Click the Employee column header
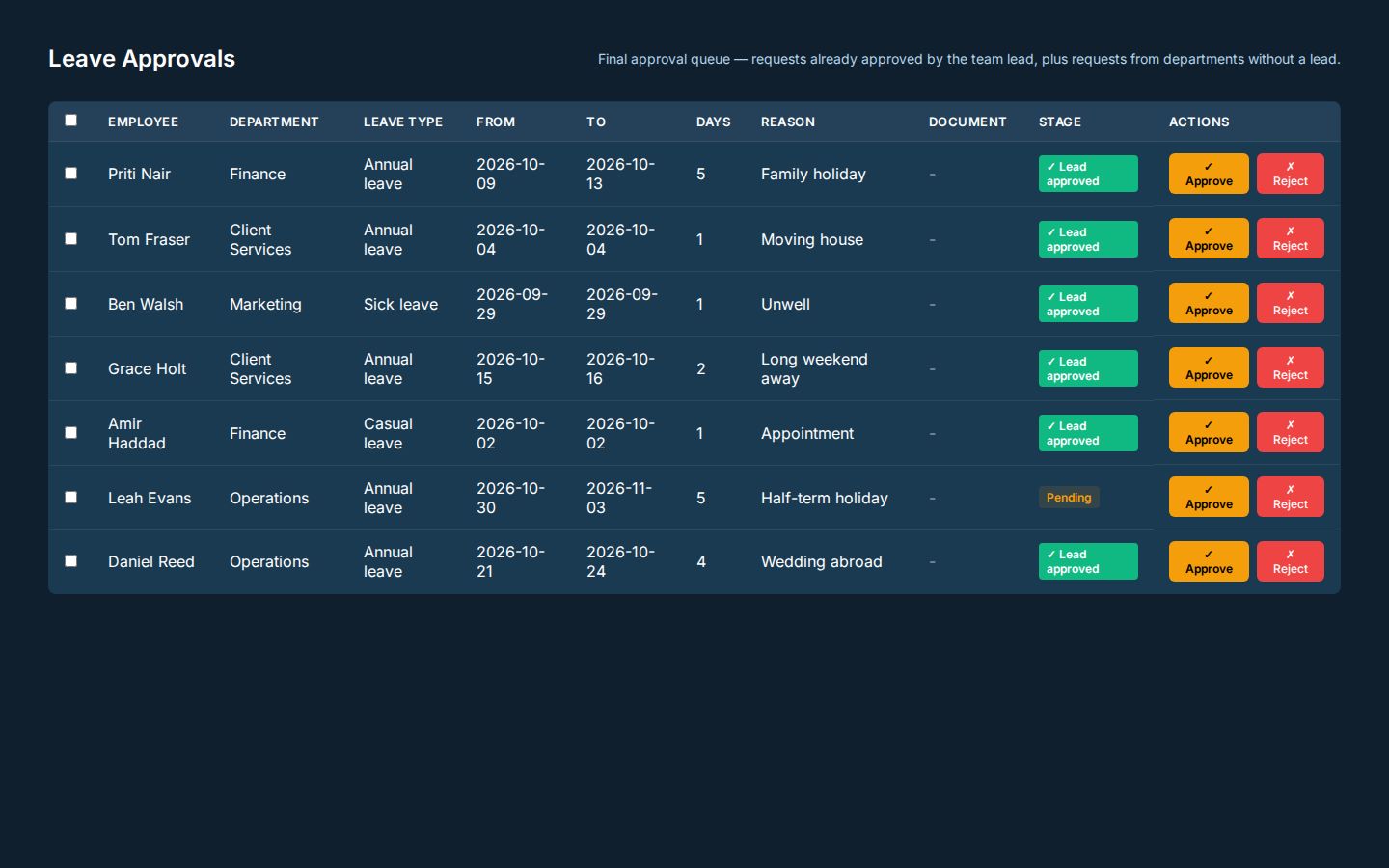Screen dimensions: 1389x868 (x=143, y=122)
